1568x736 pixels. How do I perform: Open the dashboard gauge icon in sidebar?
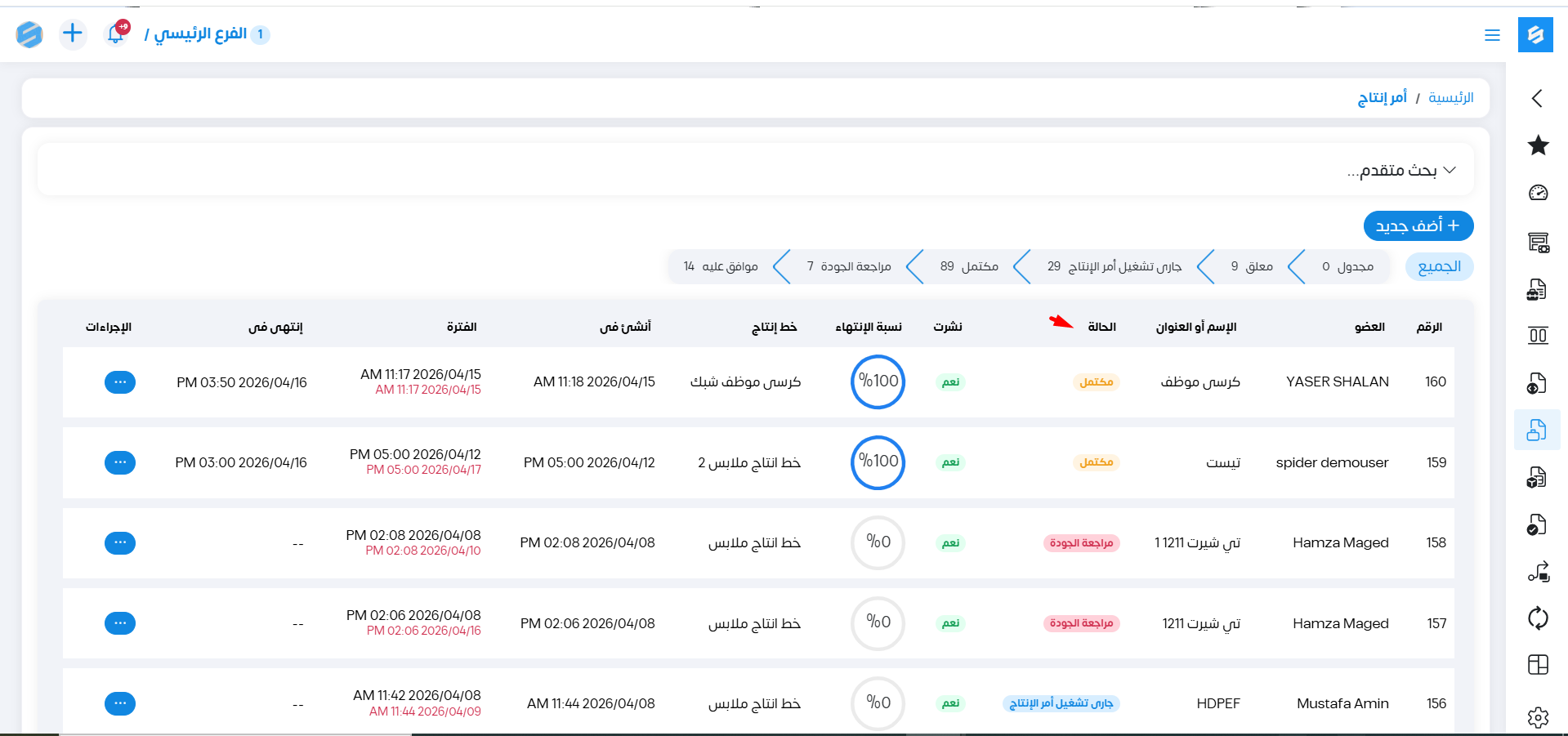click(x=1538, y=193)
